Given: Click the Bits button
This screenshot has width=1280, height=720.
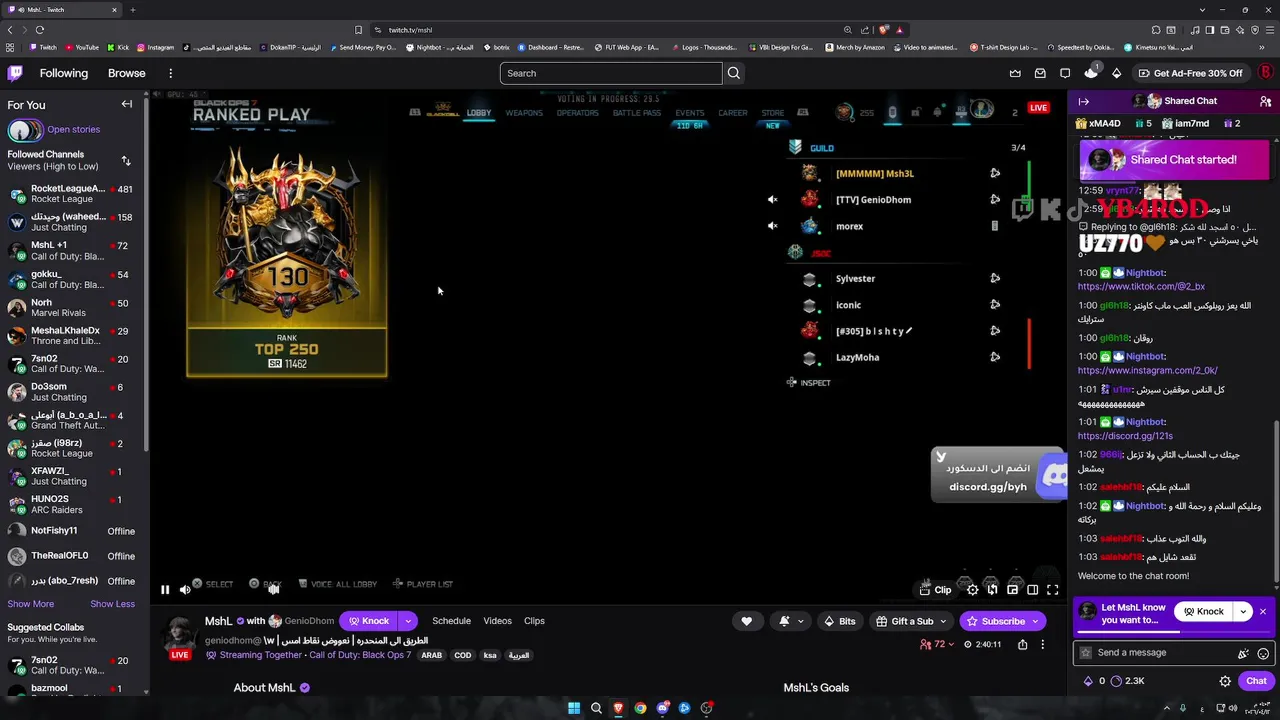Looking at the screenshot, I should pyautogui.click(x=839, y=621).
